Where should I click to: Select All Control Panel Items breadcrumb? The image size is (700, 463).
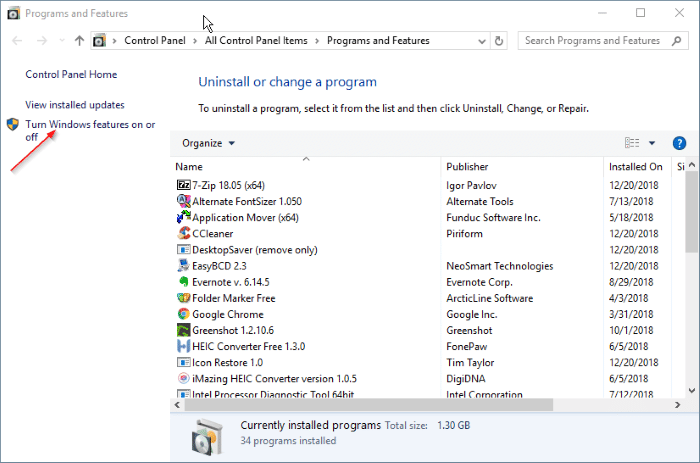(256, 41)
